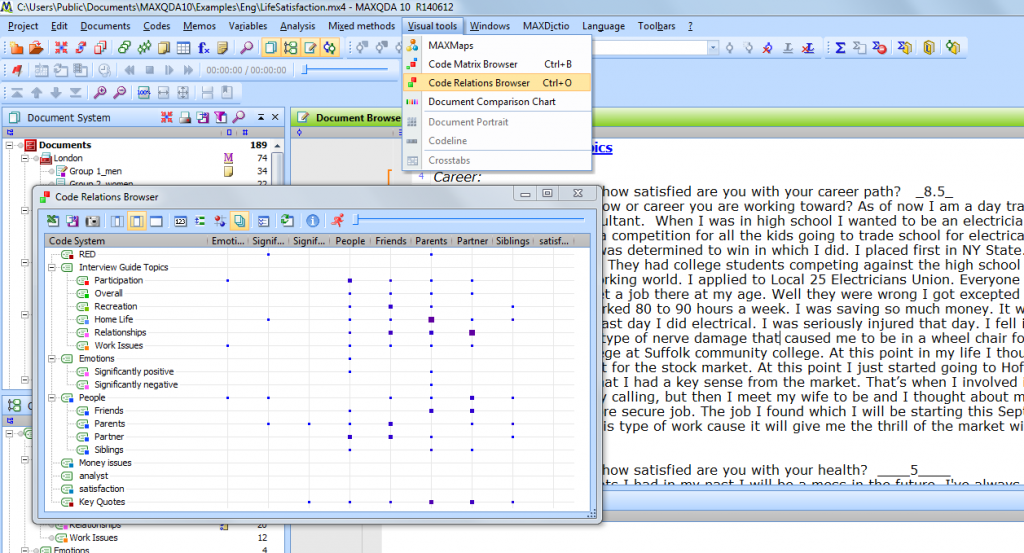
Task: Click the red flag icon in media toolbar
Action: point(16,70)
